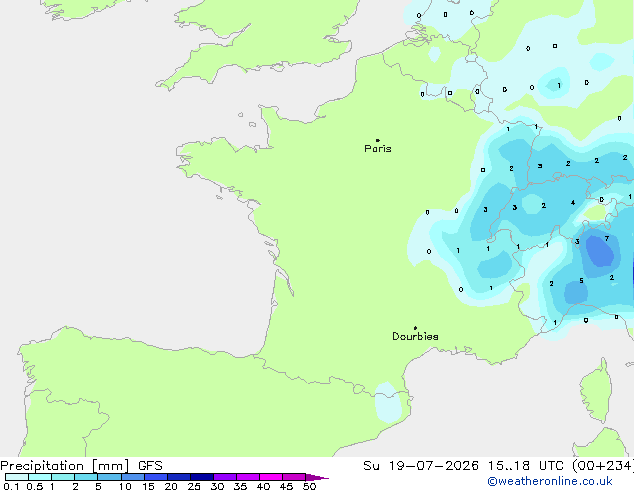
Task: Pick the 35–40 mm magenta legend swatch
Action: pos(248,477)
